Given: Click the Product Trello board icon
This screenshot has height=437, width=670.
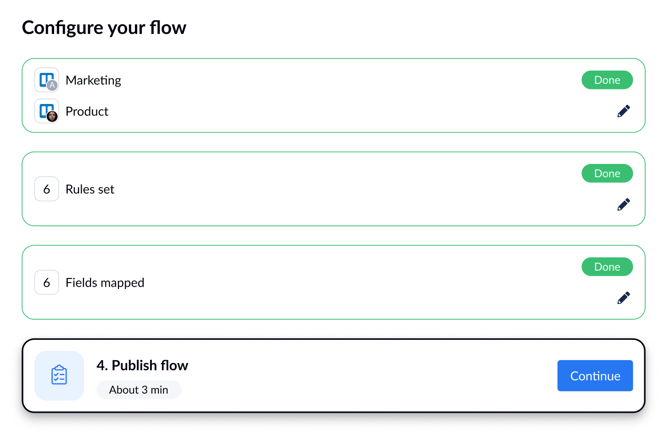Looking at the screenshot, I should pos(47,112).
